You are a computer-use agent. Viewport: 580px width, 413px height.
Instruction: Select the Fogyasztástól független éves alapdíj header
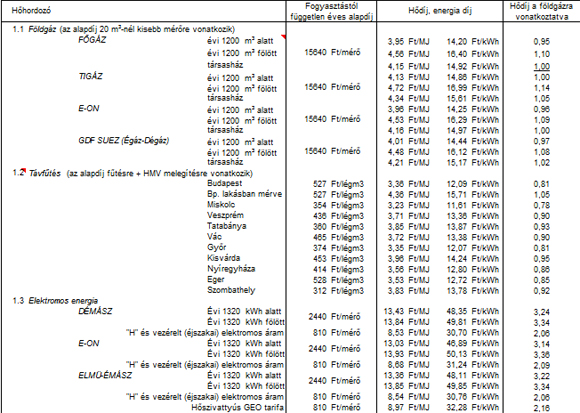[331, 11]
